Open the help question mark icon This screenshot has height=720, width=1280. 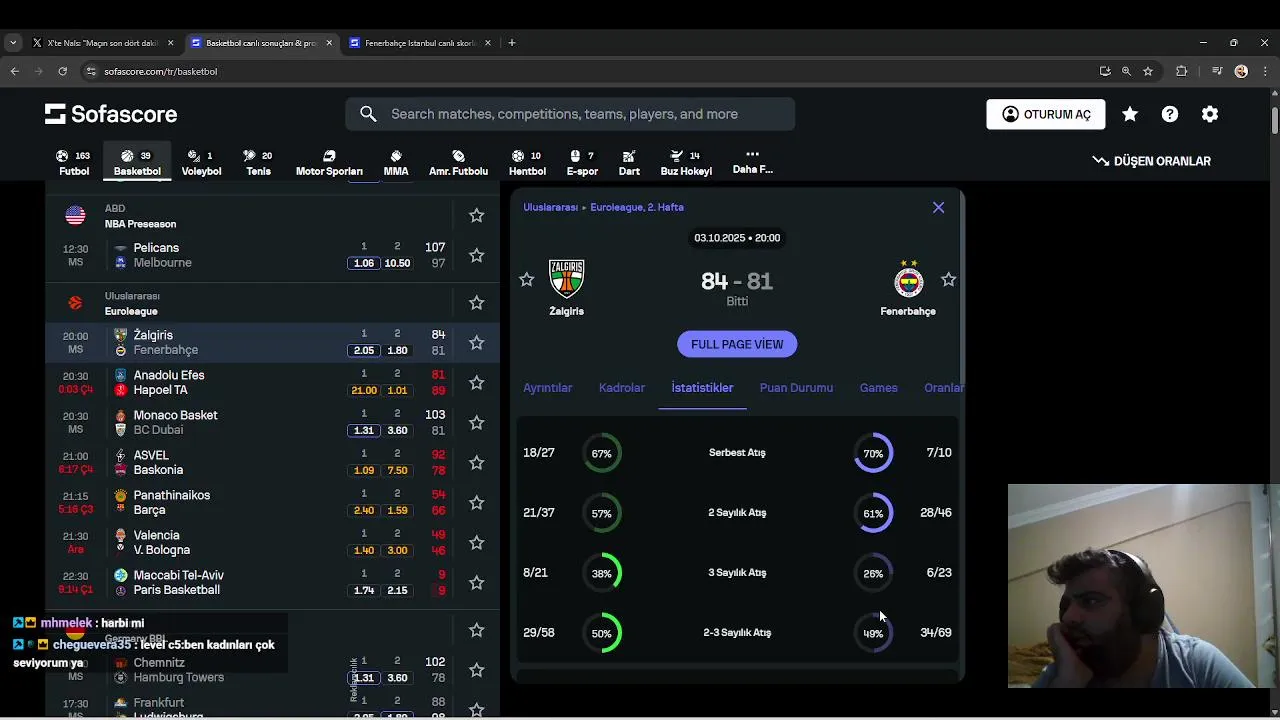[1170, 114]
